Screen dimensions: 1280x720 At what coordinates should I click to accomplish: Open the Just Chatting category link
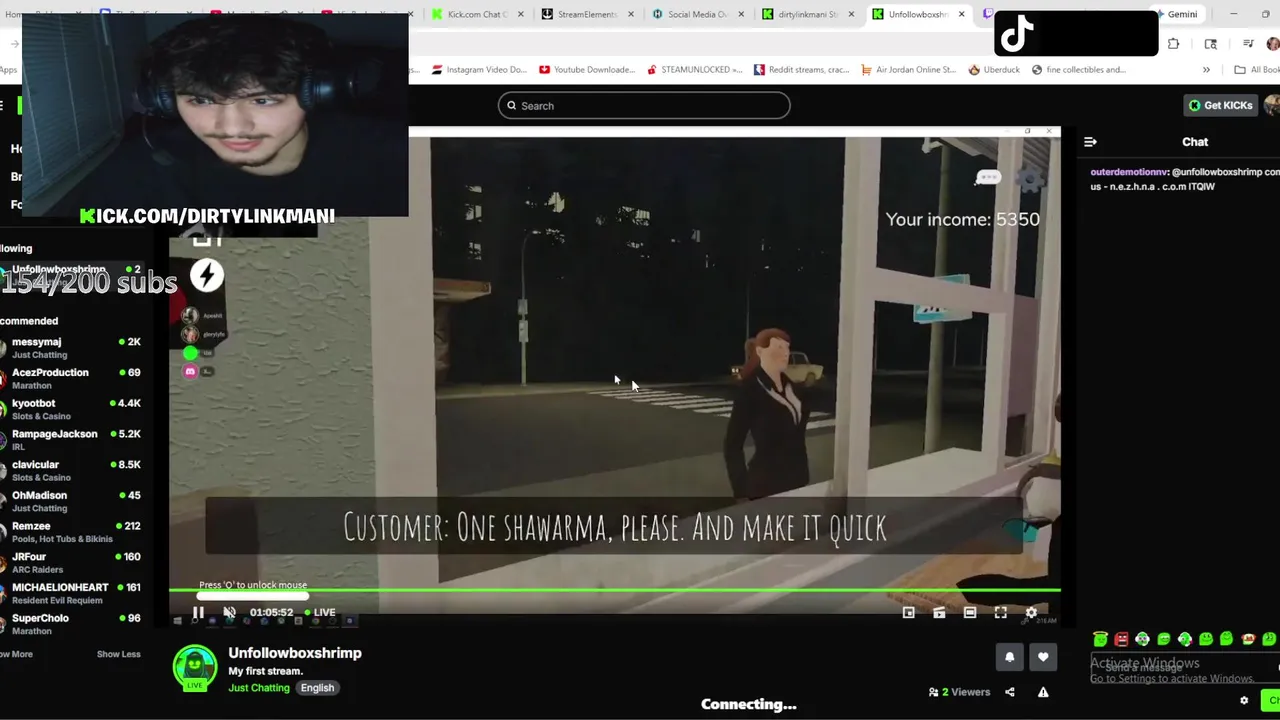click(x=259, y=688)
